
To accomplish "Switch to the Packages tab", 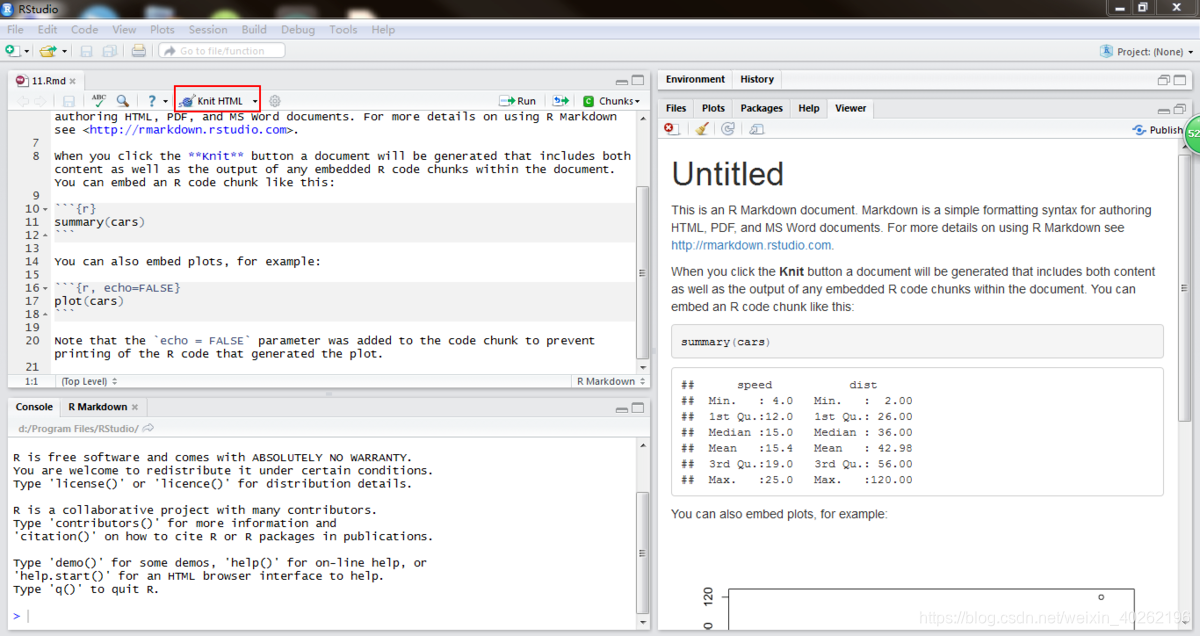I will tap(762, 108).
